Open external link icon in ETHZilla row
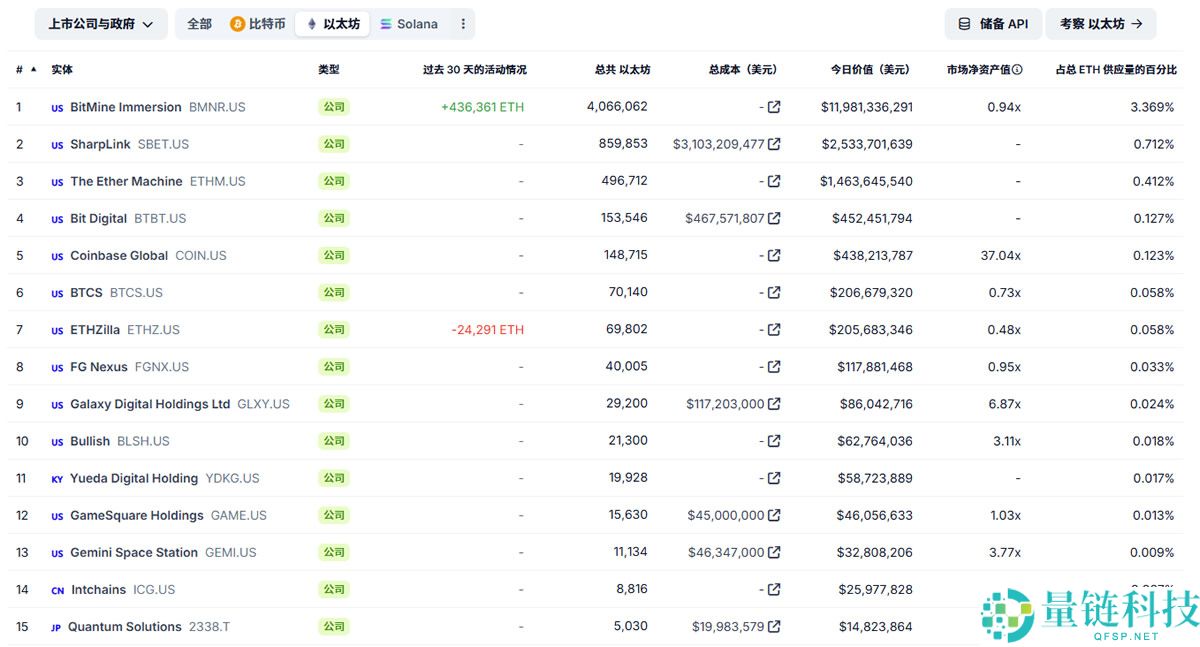 [774, 329]
